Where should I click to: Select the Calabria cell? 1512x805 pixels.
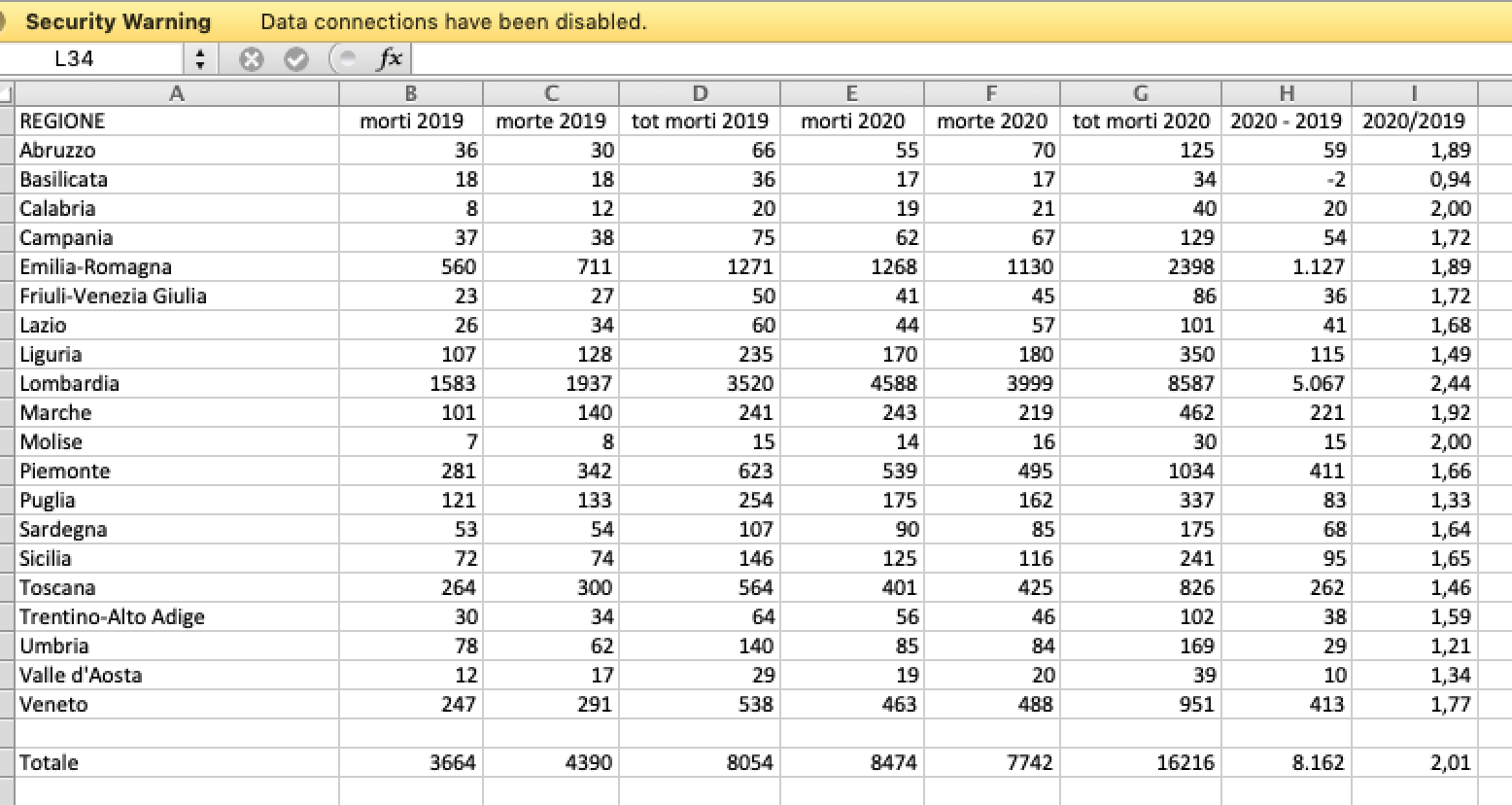177,208
